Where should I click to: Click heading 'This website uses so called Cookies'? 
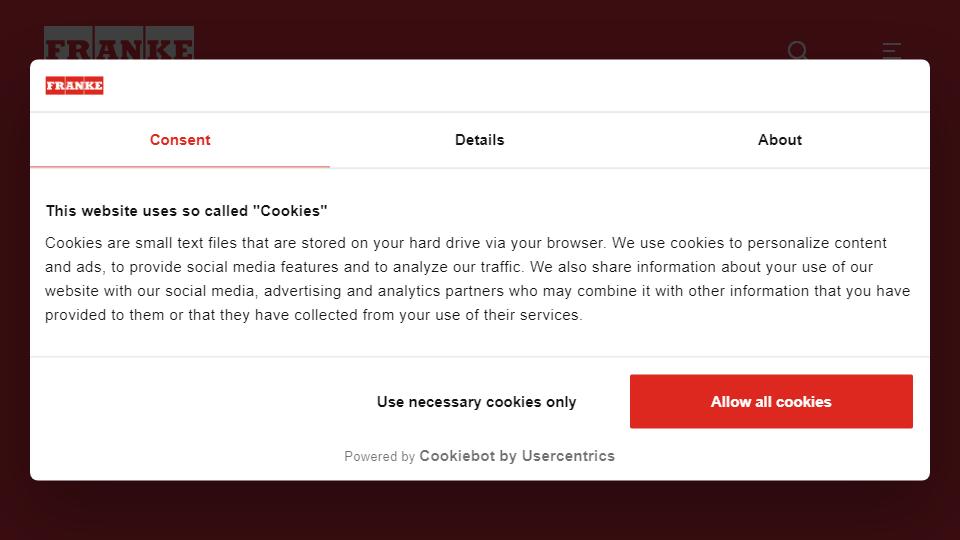point(187,211)
